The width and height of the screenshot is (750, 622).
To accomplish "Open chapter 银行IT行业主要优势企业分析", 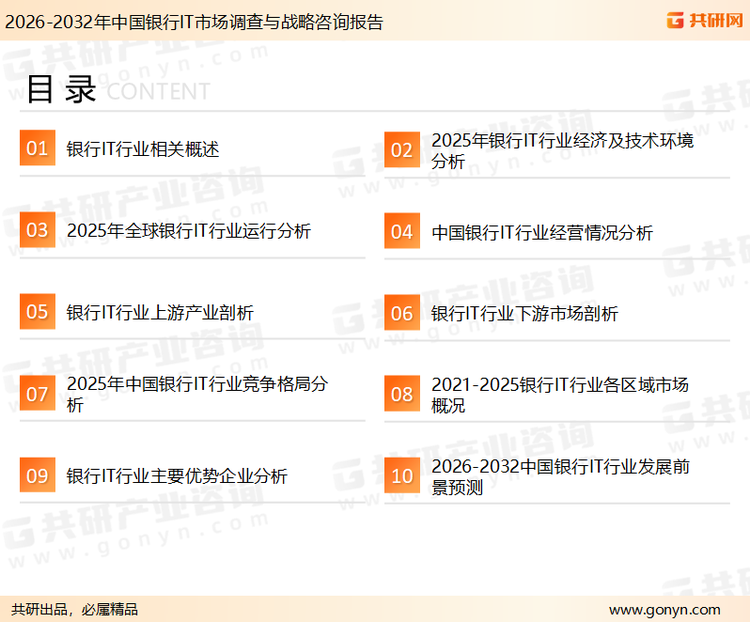I will point(176,476).
